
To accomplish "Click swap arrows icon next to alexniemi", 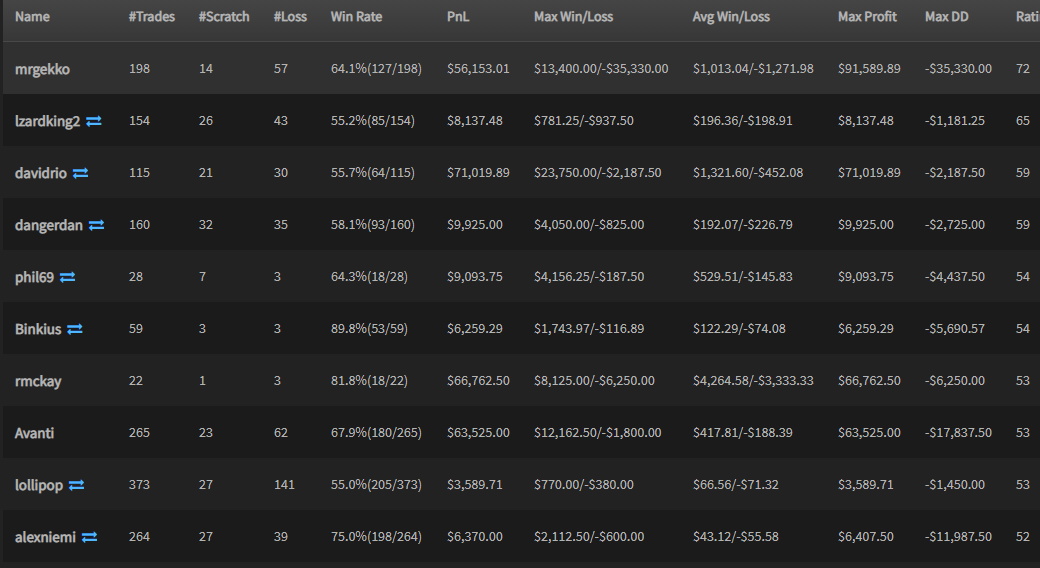I will (x=90, y=537).
